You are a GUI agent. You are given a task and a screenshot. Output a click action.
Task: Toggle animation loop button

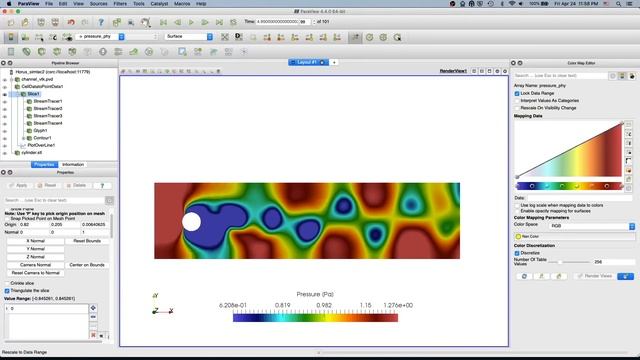[233, 22]
